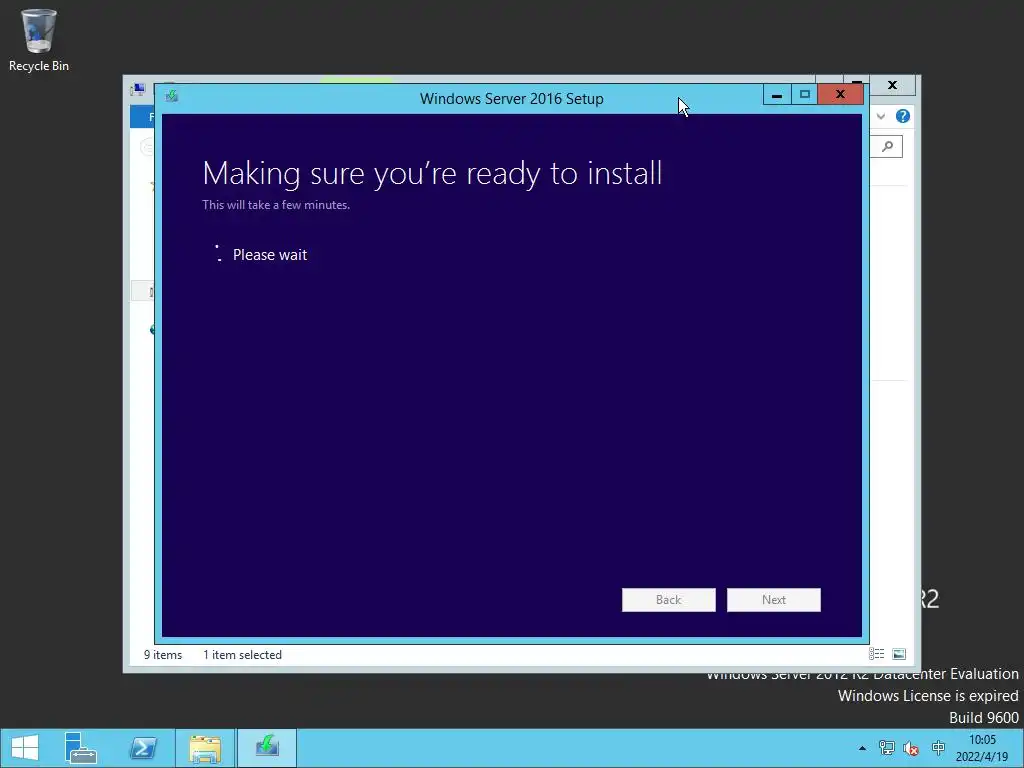
Task: Minimize the Windows Server 2016 Setup window
Action: click(776, 95)
